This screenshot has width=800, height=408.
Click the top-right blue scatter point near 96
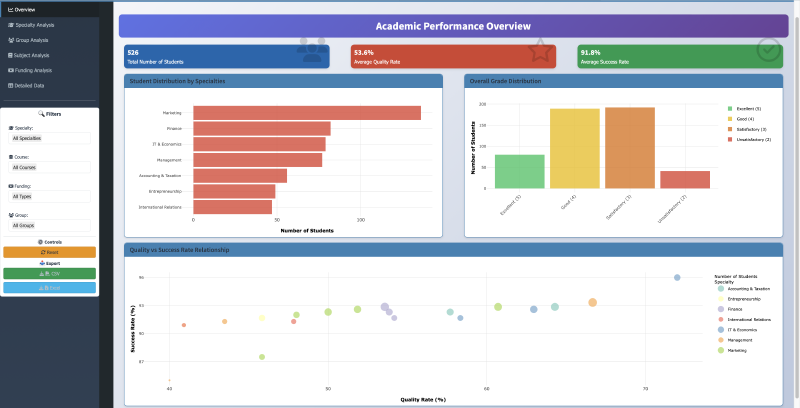coord(677,277)
